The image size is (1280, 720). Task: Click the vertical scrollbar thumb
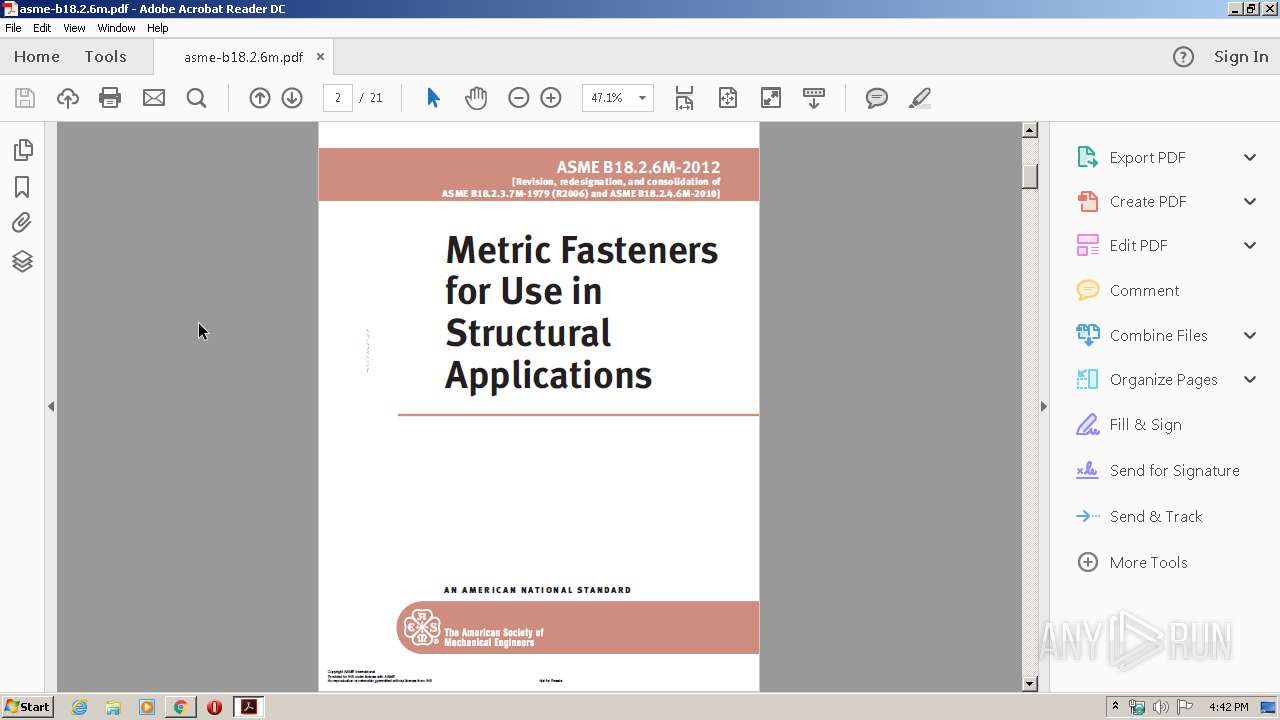1030,176
